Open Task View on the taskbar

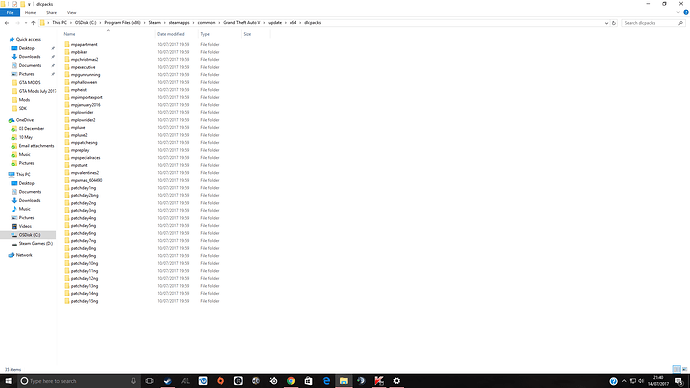coord(149,381)
